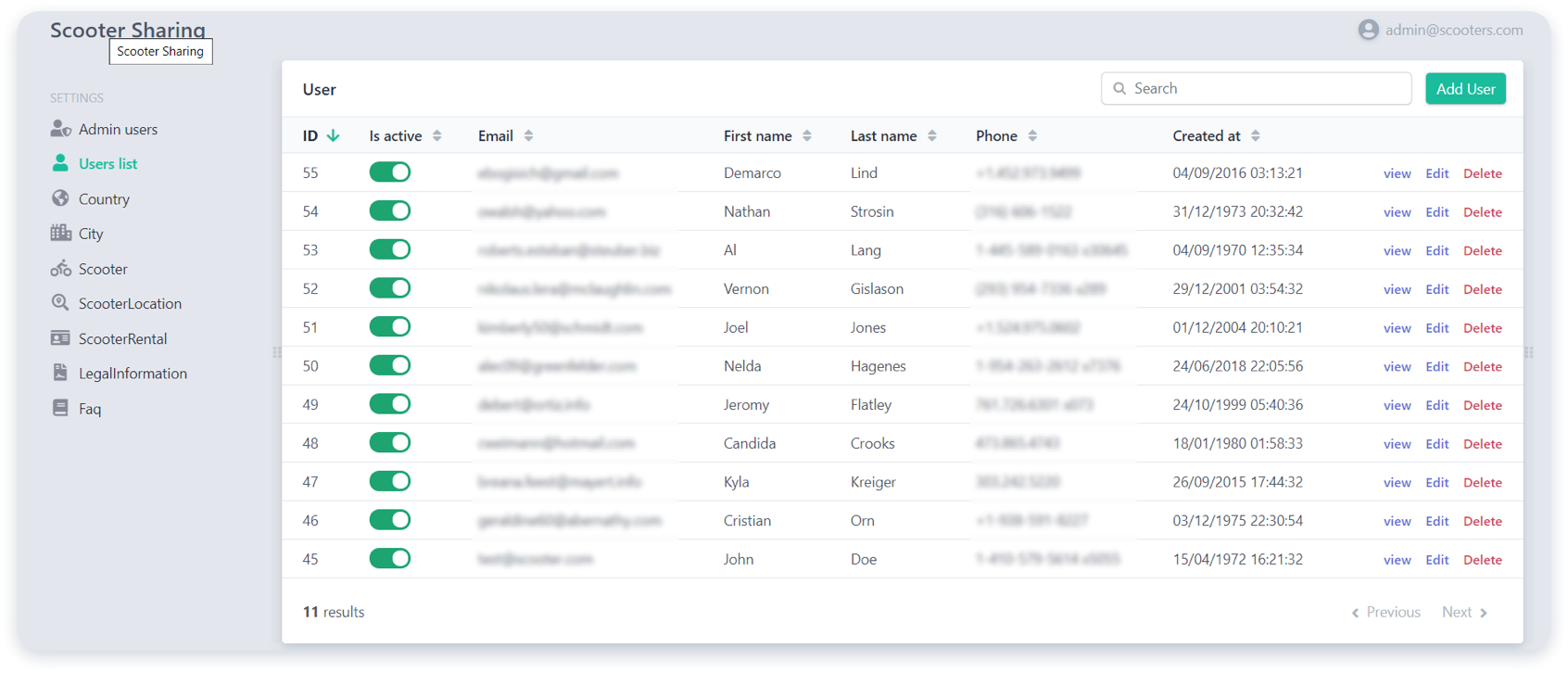Open the Scooter menu item

point(103,269)
